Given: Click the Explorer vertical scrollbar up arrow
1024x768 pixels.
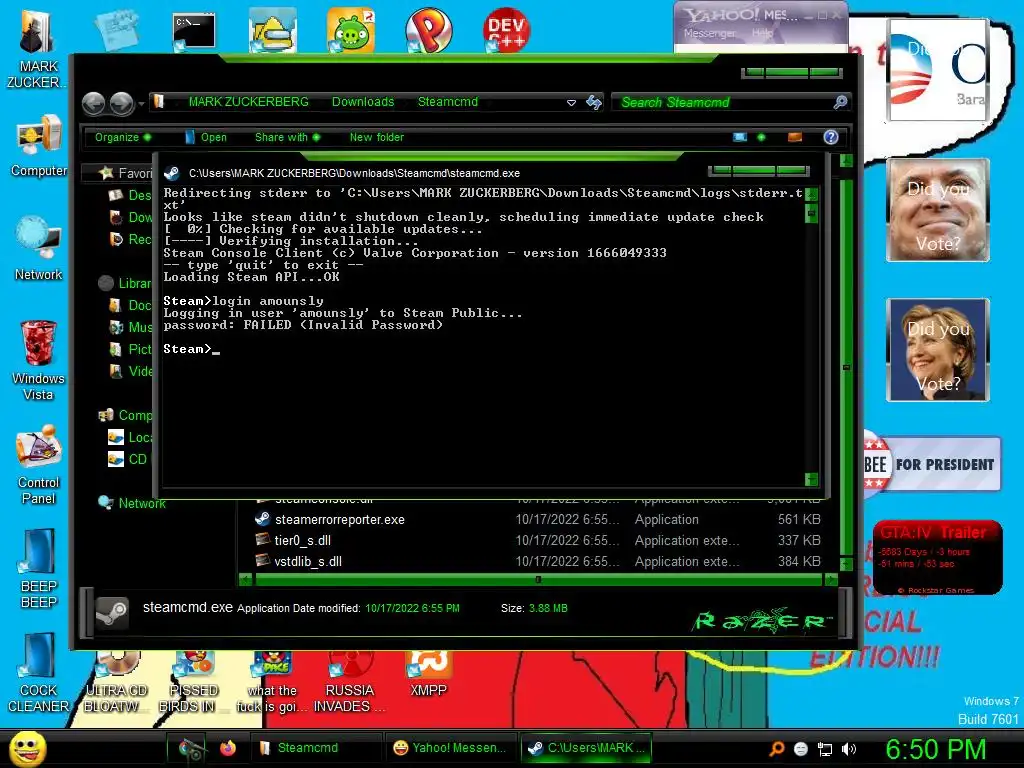Looking at the screenshot, I should [x=846, y=160].
